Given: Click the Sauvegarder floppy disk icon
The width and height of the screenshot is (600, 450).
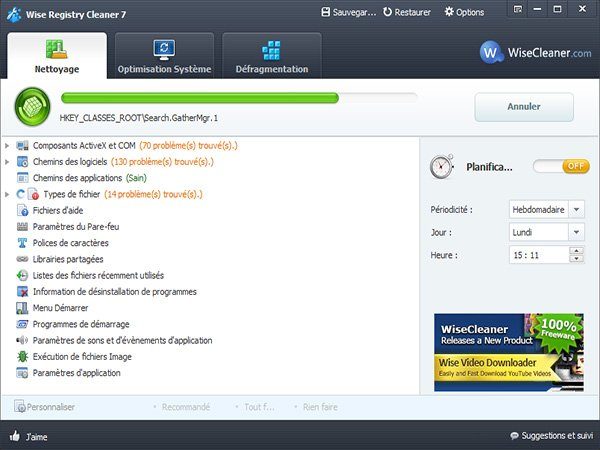Looking at the screenshot, I should [x=325, y=12].
